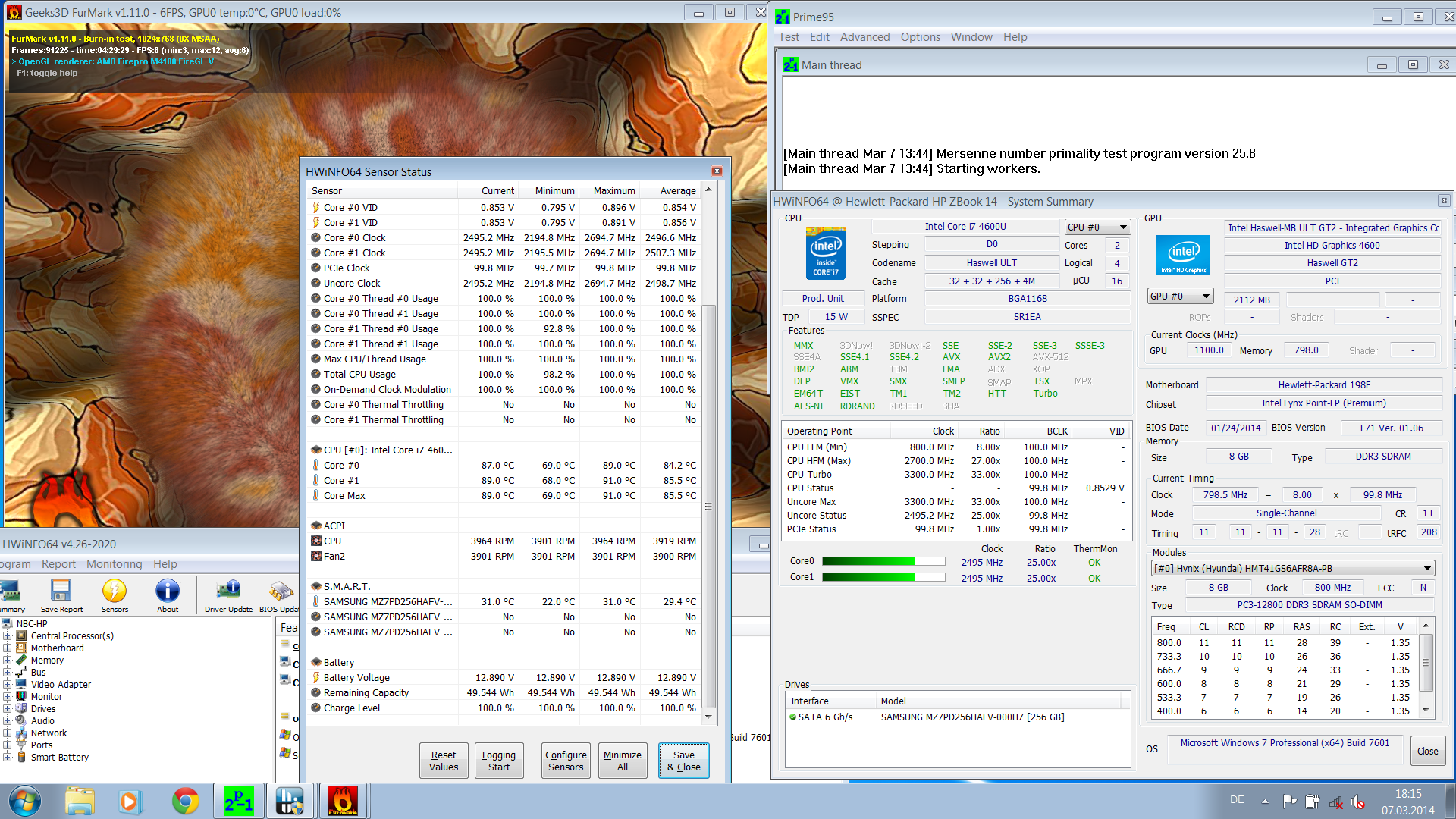This screenshot has width=1456, height=819.
Task: Click the Windows Start orb
Action: pos(25,802)
